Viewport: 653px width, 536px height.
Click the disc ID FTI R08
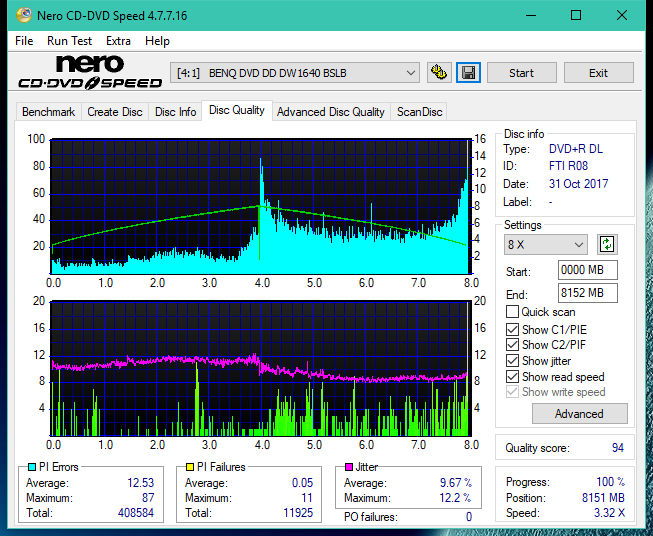point(568,166)
